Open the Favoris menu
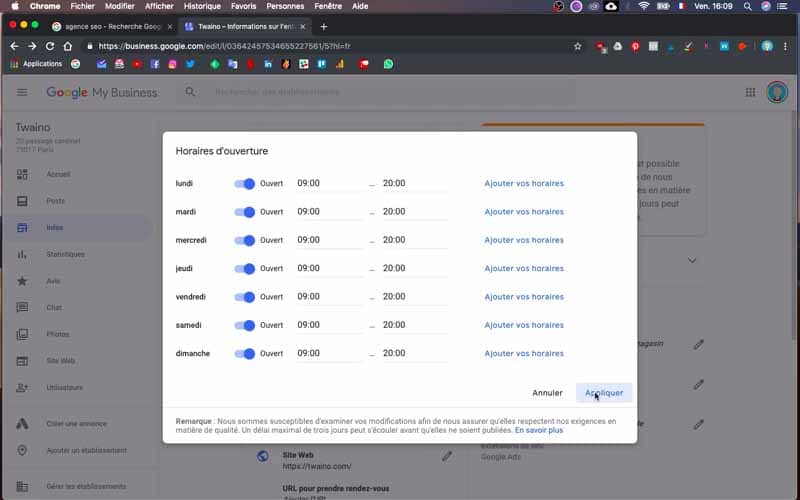 pyautogui.click(x=243, y=6)
